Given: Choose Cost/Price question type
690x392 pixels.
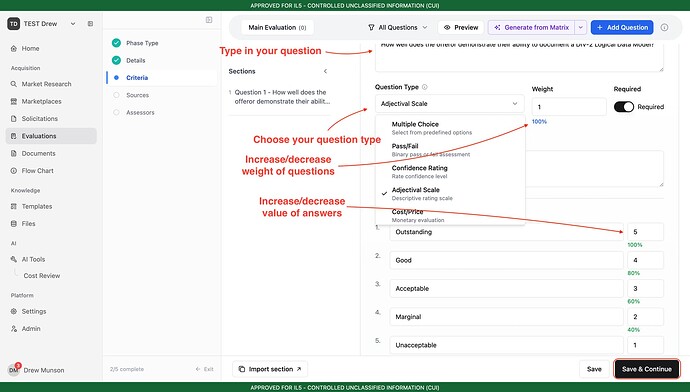Looking at the screenshot, I should [450, 216].
